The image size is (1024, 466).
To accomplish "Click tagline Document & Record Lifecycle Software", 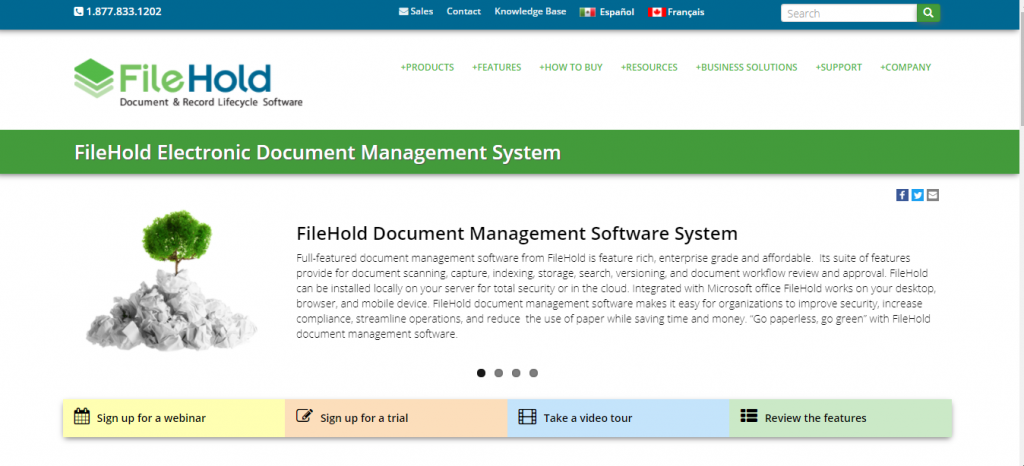I will [x=211, y=102].
